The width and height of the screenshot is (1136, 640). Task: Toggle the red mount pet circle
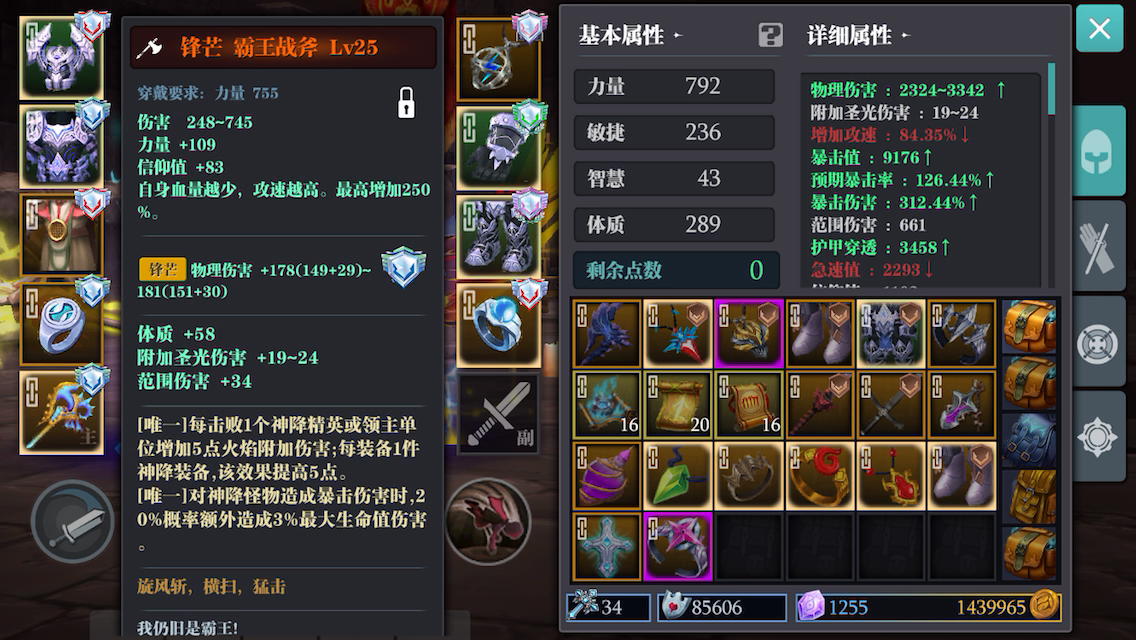tap(488, 521)
